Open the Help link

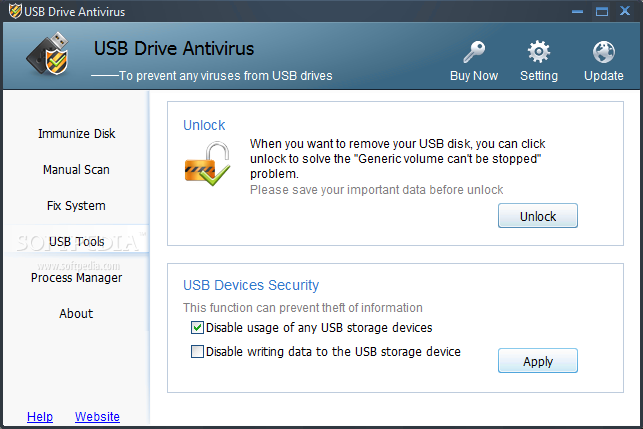(40, 417)
